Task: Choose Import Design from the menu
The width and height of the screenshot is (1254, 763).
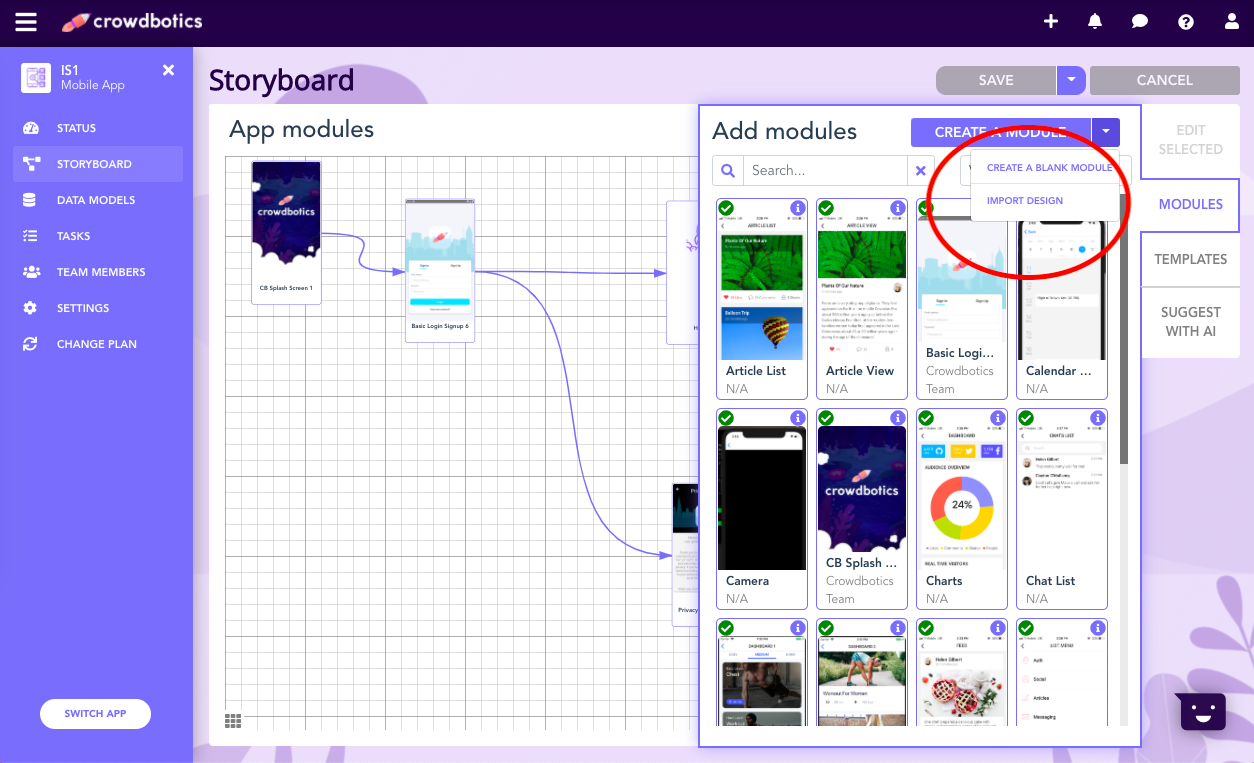Action: (x=1025, y=201)
